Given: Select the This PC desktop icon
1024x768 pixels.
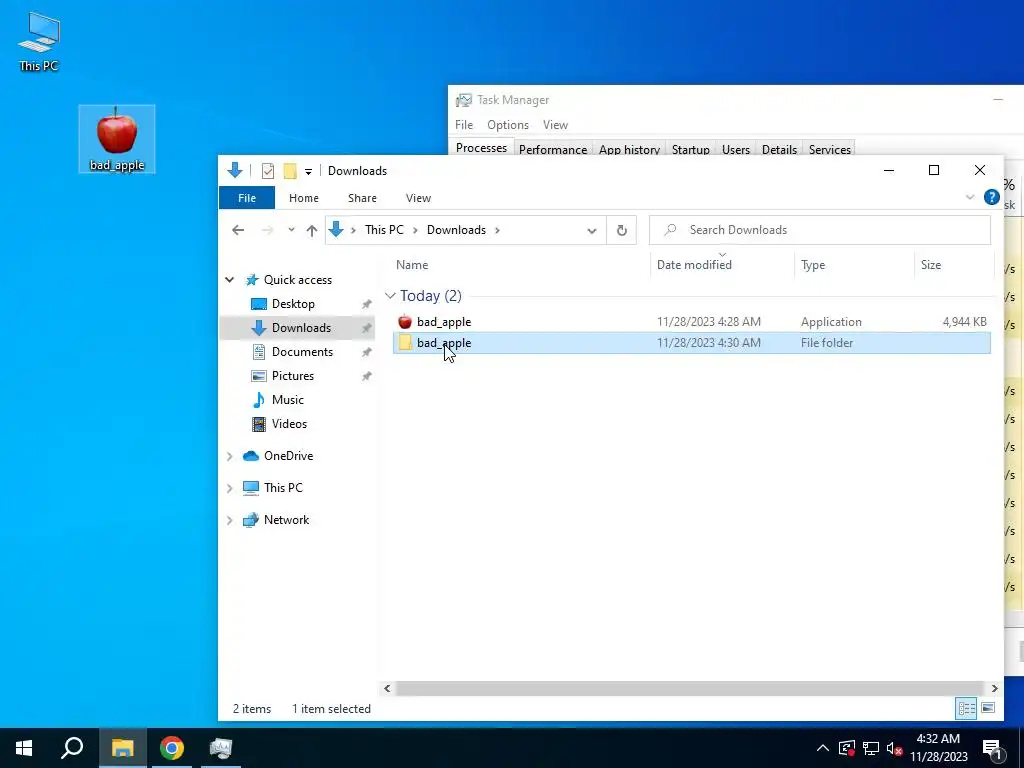Looking at the screenshot, I should pos(39,42).
